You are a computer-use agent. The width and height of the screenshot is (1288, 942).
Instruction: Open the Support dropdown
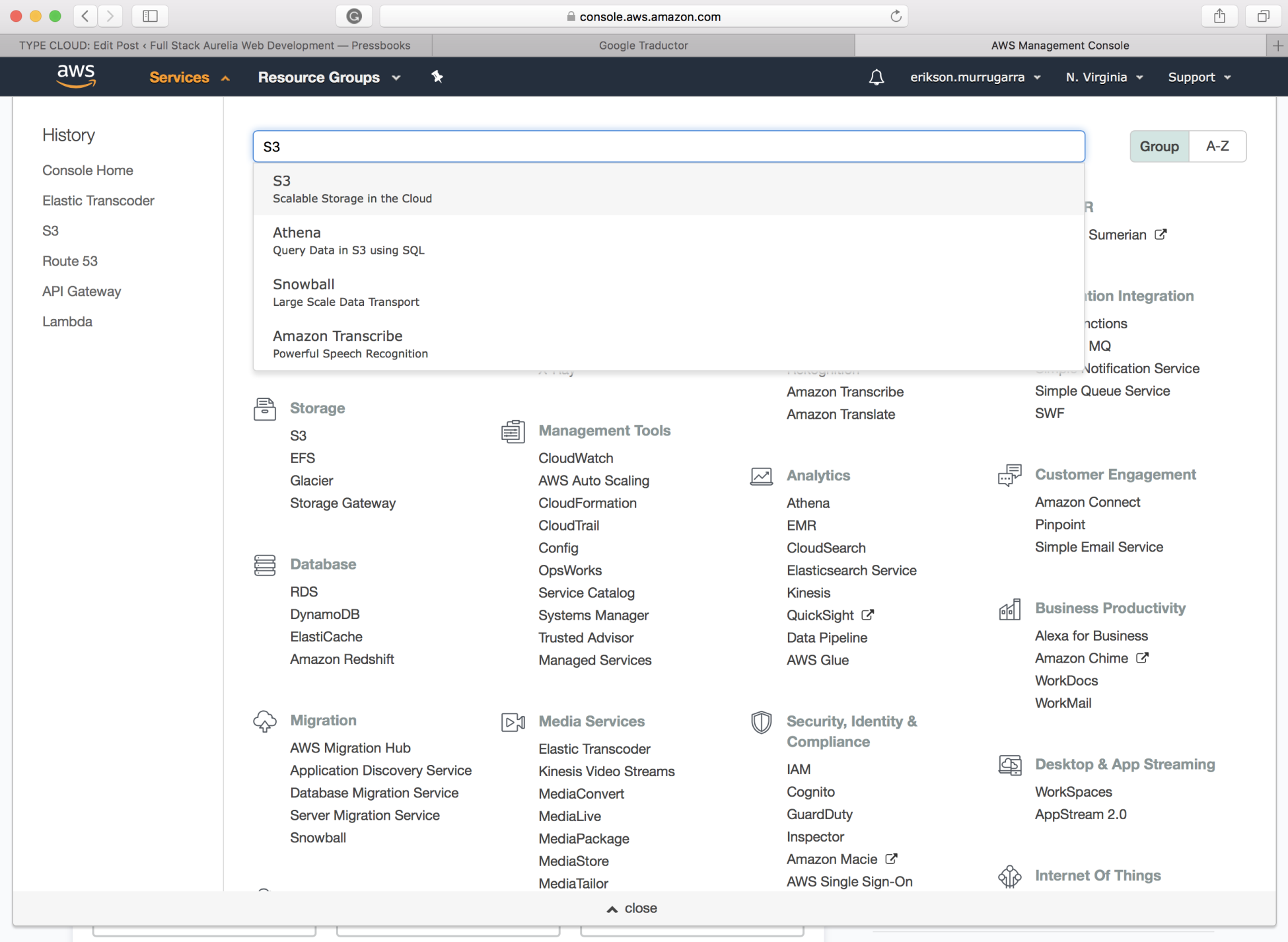click(x=1199, y=77)
